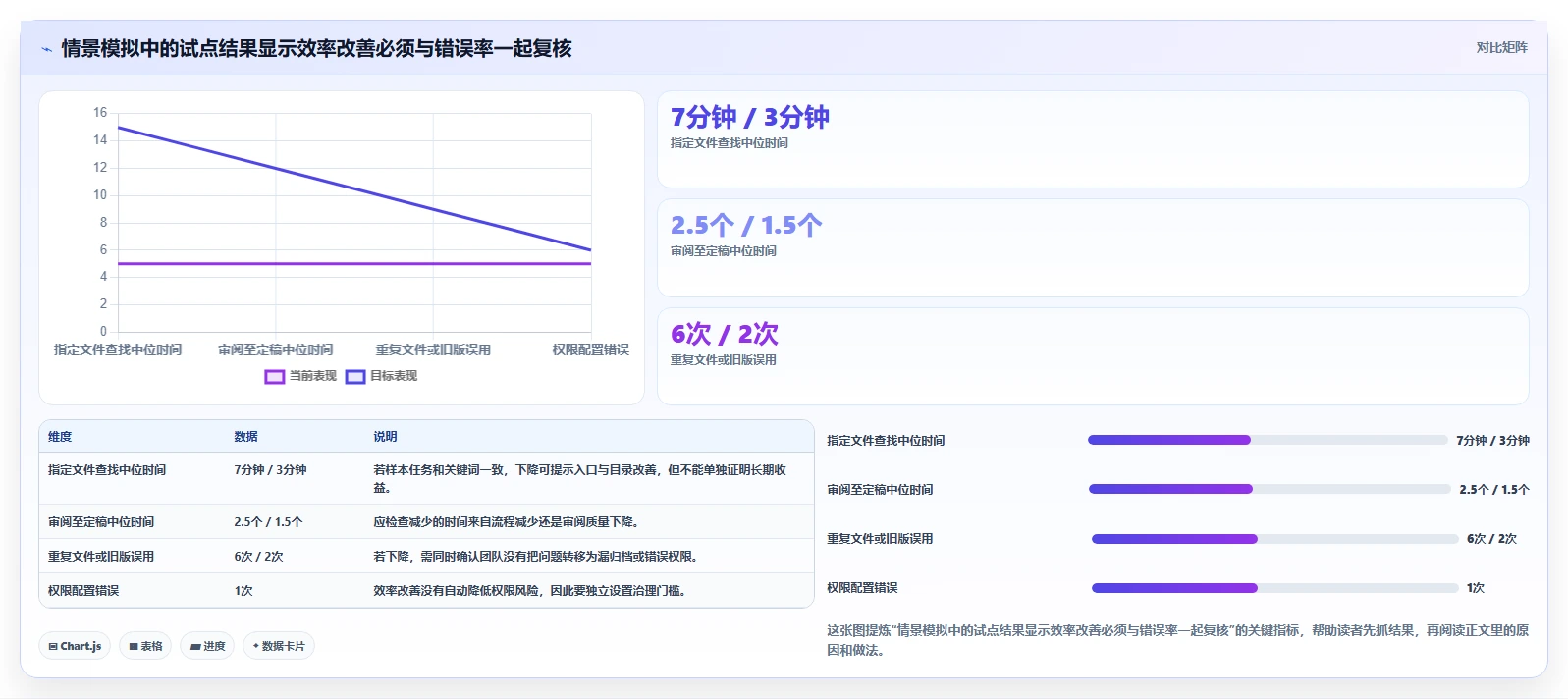Click the summary paragraph starting 这张图提炼

pos(1177,640)
